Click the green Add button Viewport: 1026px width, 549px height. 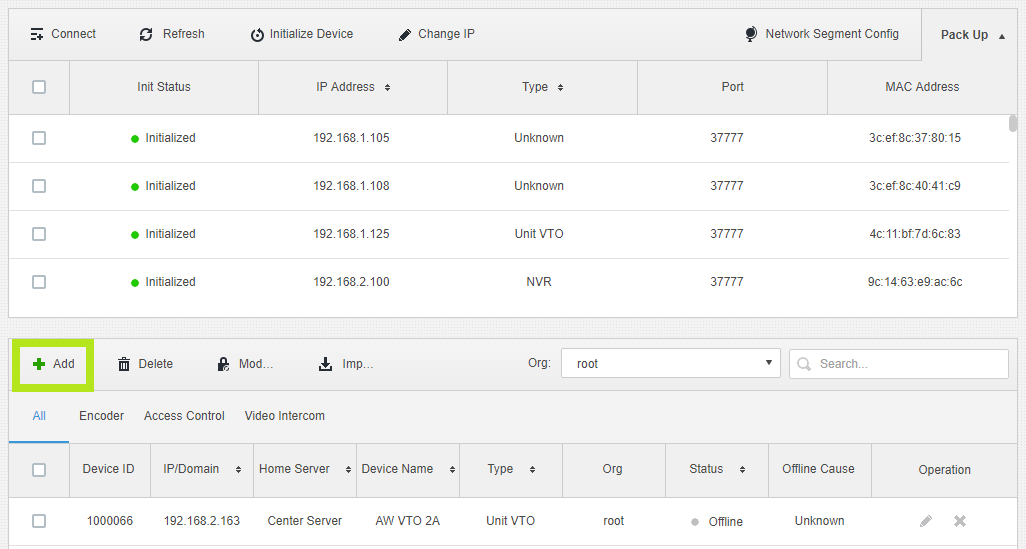click(x=53, y=364)
